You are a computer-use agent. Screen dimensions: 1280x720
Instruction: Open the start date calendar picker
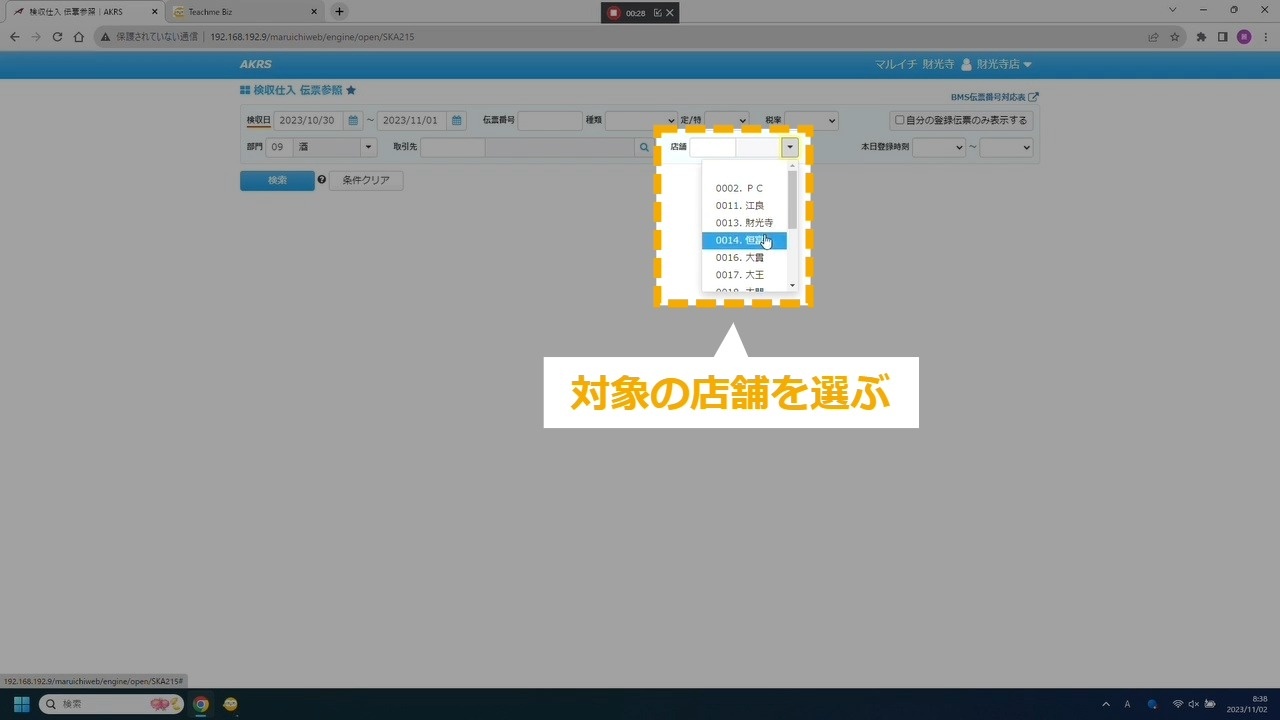353,120
